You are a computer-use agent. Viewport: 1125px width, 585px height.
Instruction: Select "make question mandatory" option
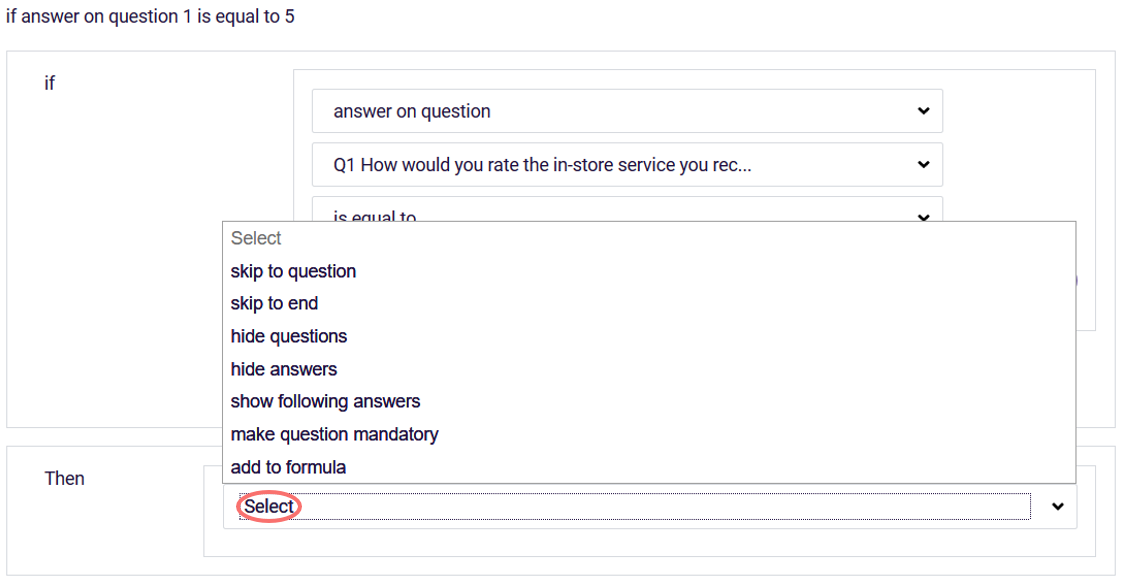334,434
